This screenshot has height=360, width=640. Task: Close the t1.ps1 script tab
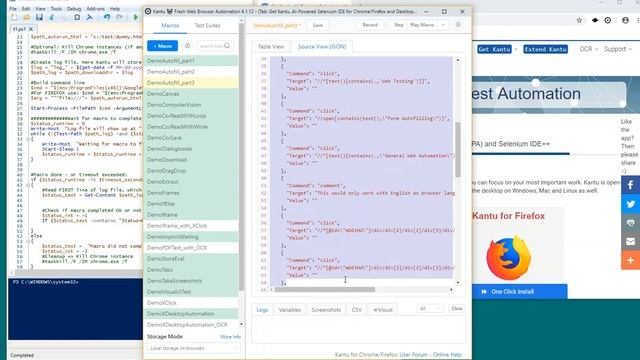[31, 29]
